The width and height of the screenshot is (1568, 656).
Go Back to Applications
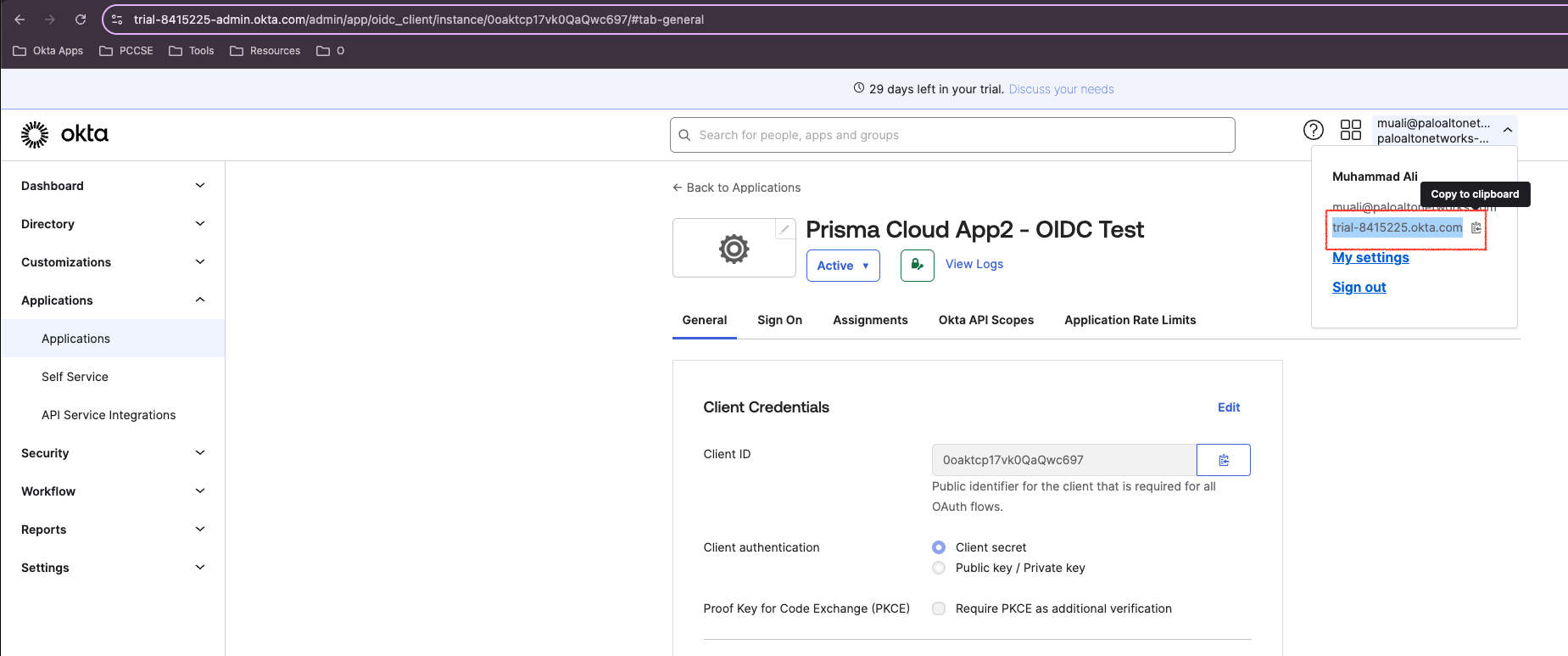[736, 188]
